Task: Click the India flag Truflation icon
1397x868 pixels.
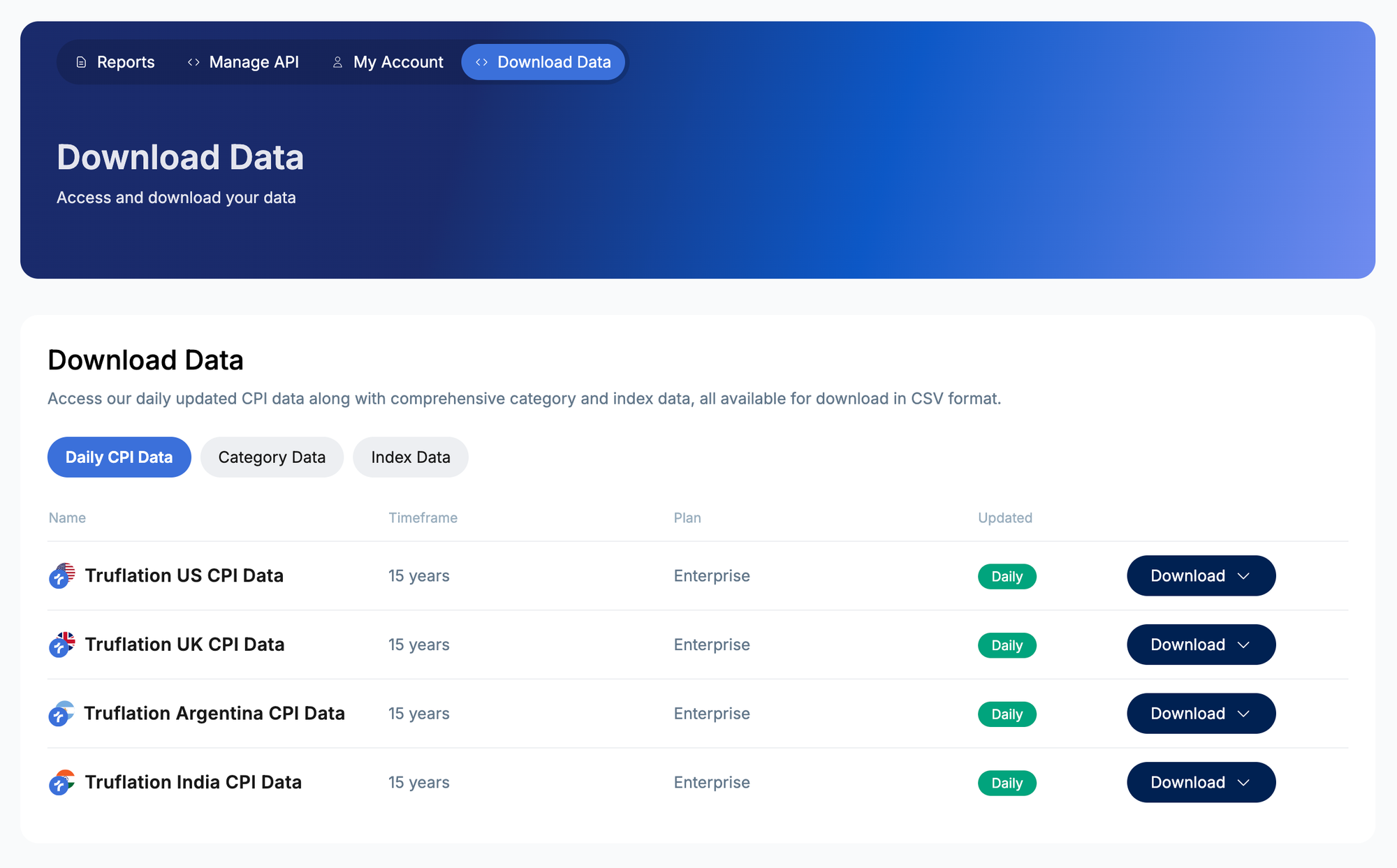Action: pos(61,782)
